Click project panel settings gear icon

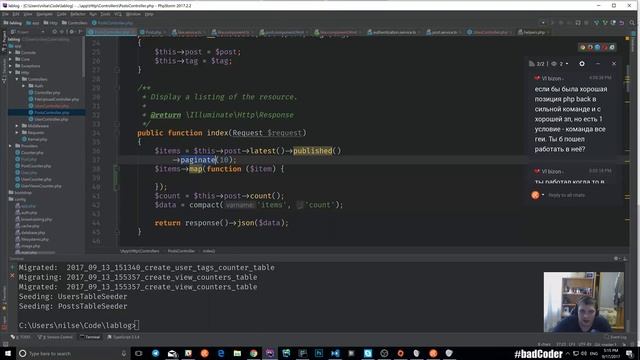point(71,32)
